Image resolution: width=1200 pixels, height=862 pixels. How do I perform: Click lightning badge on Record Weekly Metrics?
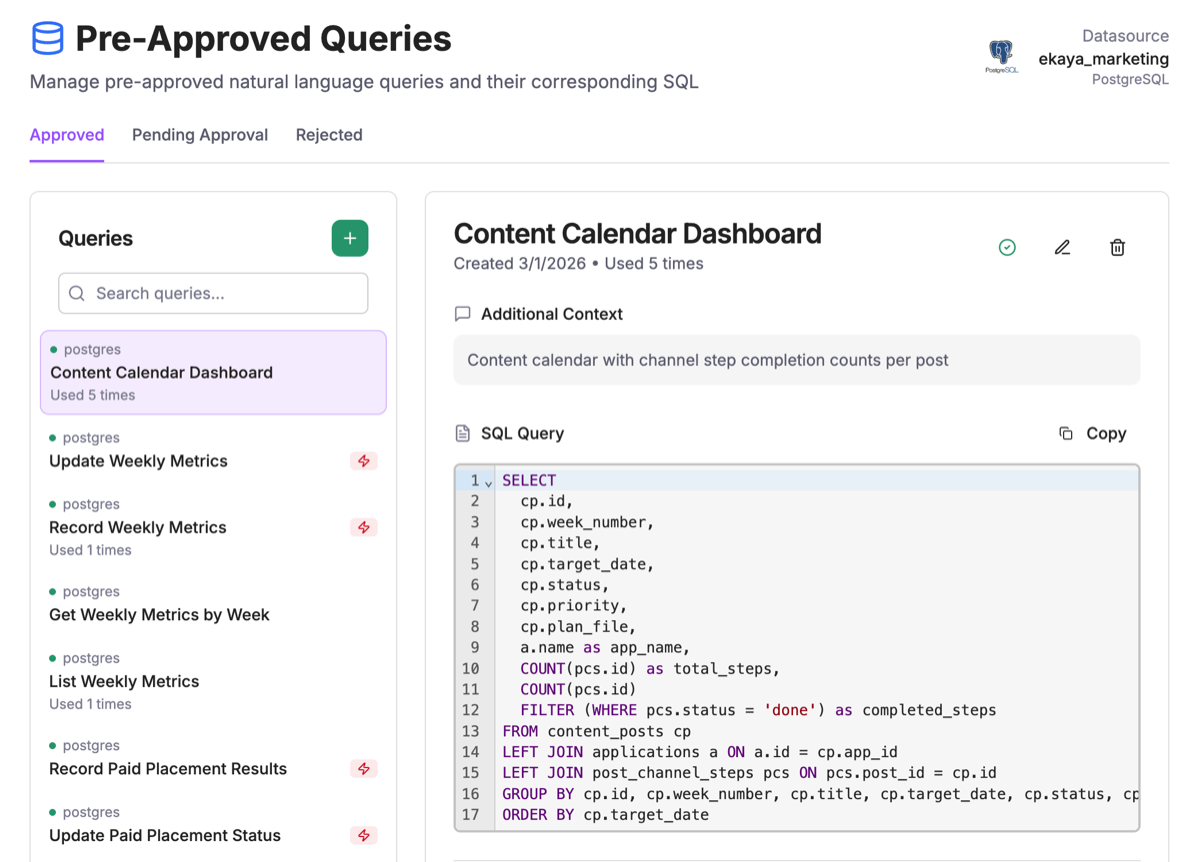pos(364,527)
